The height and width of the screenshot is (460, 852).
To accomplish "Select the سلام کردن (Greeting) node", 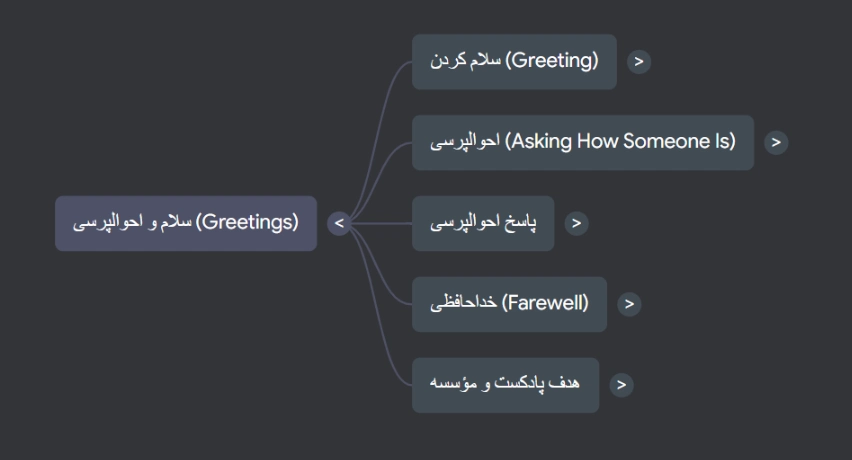I will coord(514,61).
